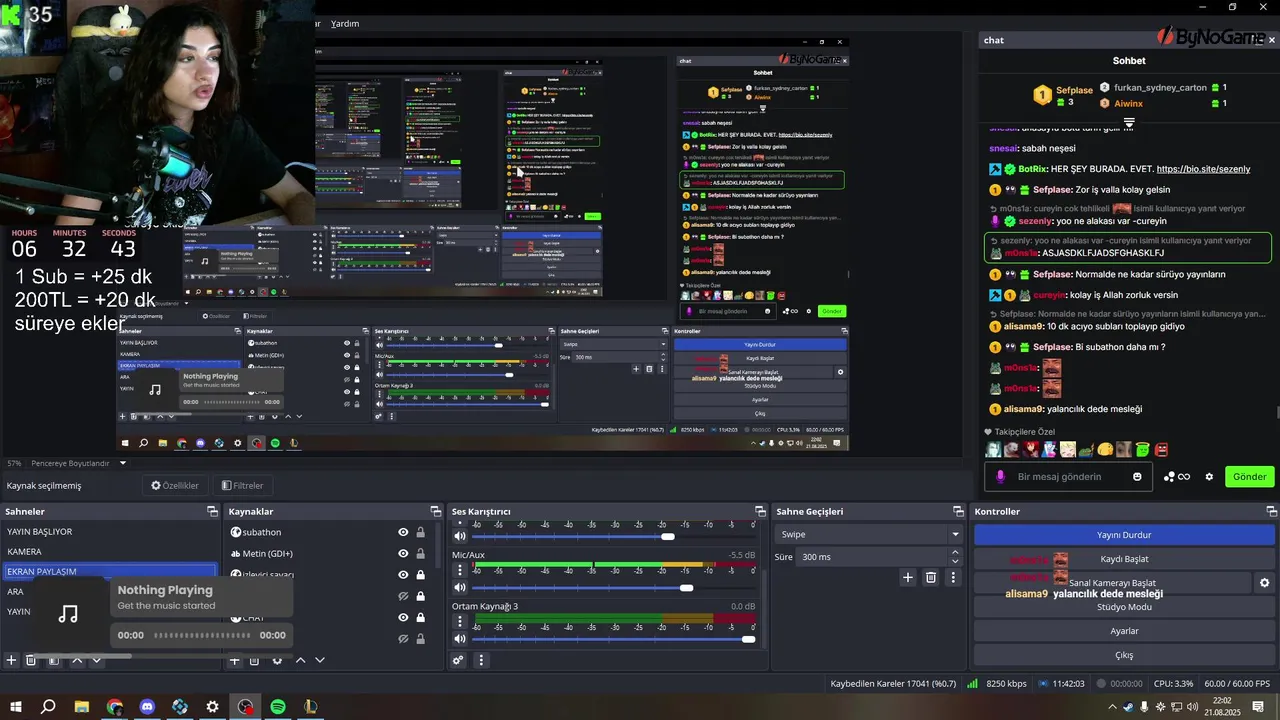The height and width of the screenshot is (720, 1280).
Task: Open virtual camera settings gear
Action: point(1264,583)
